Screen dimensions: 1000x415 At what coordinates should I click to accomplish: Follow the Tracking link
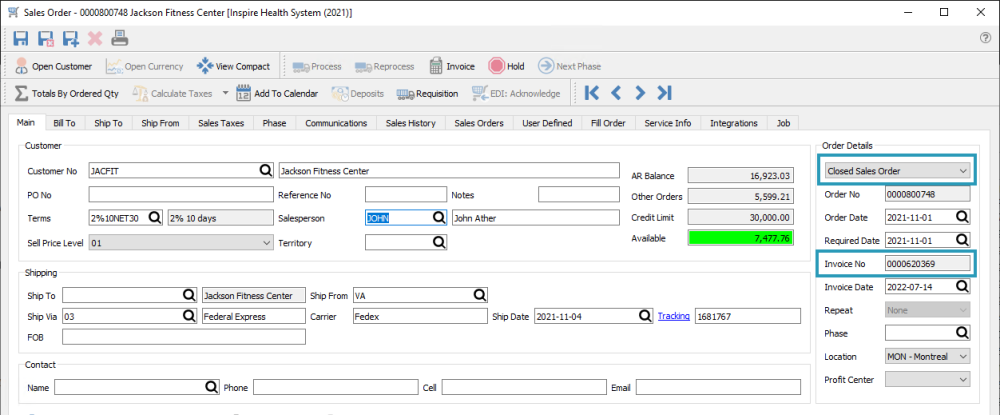[673, 316]
